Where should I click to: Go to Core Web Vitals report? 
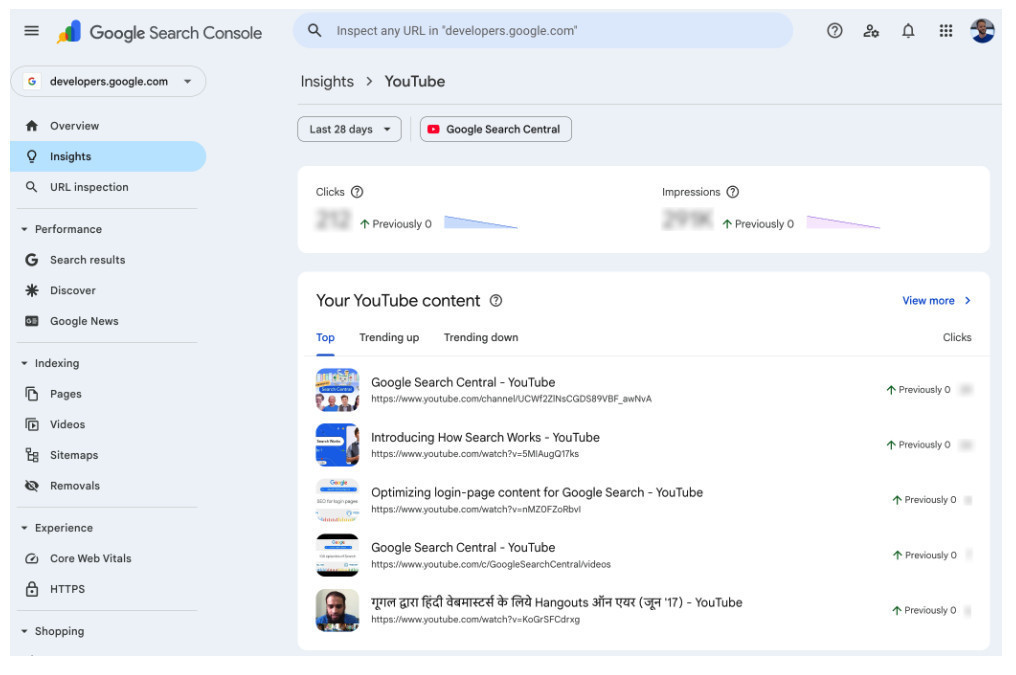coord(90,559)
